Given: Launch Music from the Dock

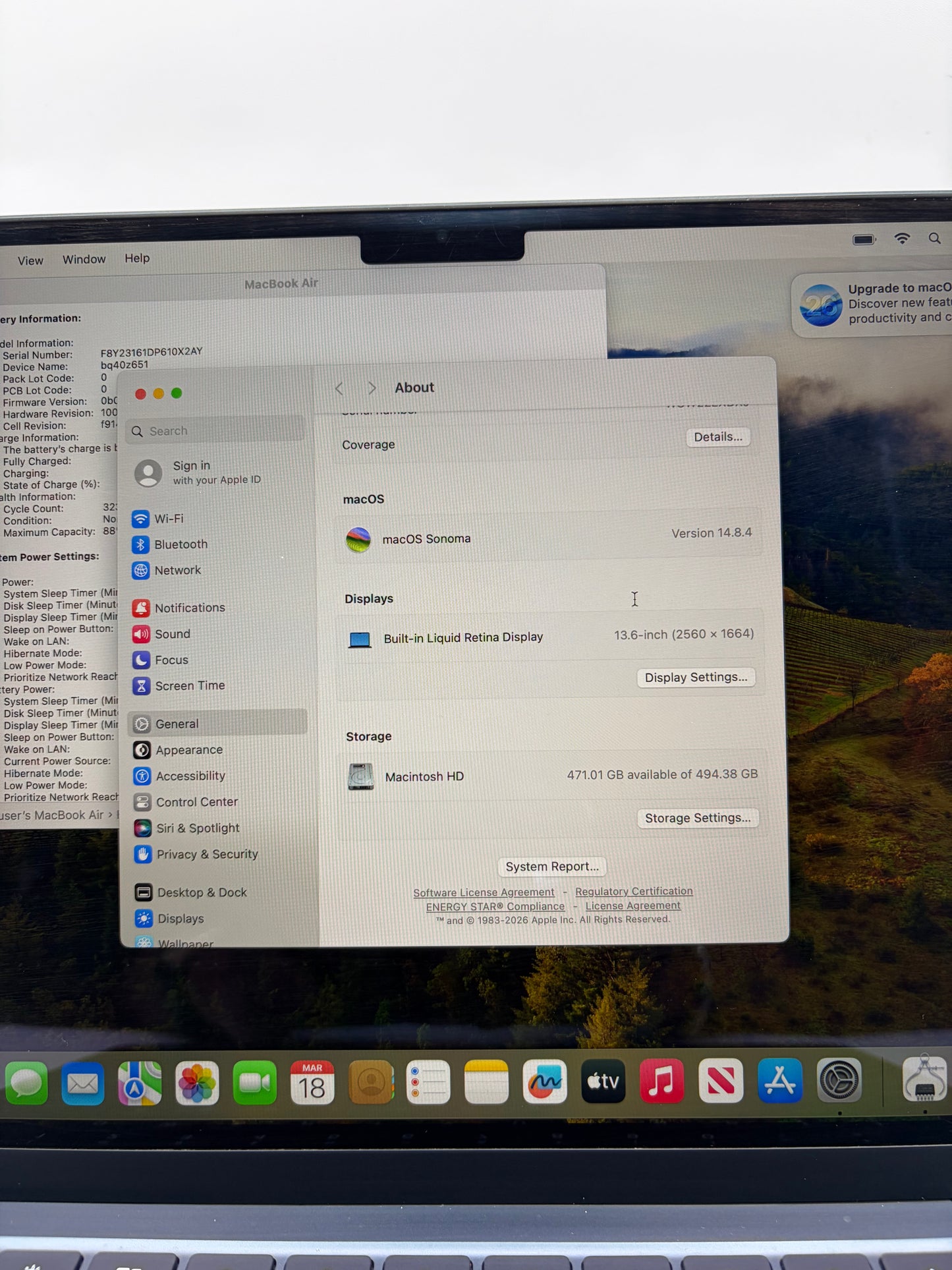Looking at the screenshot, I should click(661, 1081).
